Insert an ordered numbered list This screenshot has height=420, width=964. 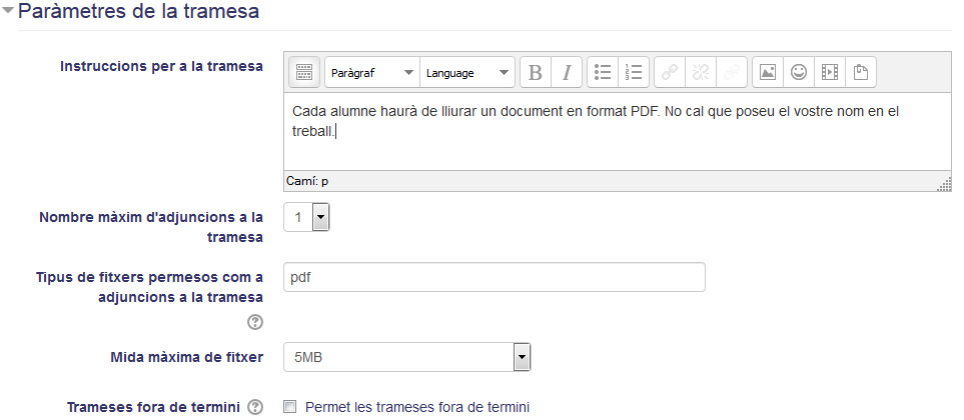click(x=633, y=73)
